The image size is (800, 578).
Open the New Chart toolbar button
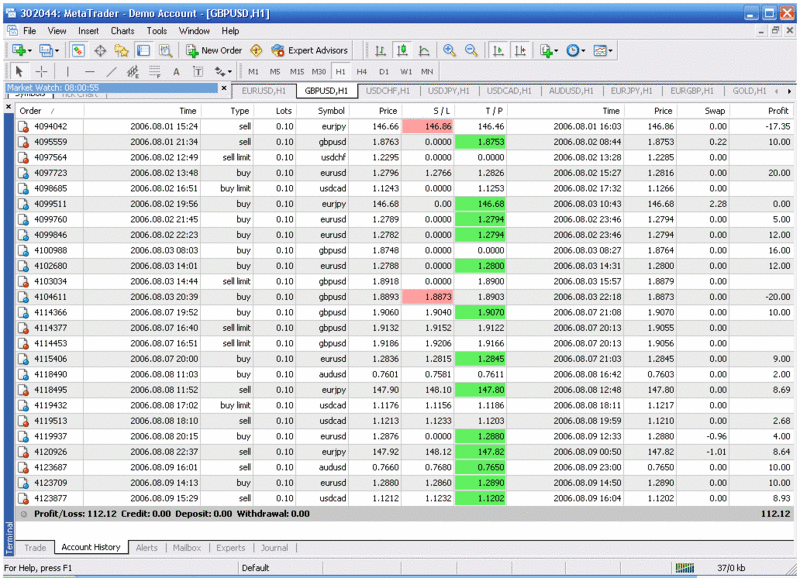[x=21, y=51]
